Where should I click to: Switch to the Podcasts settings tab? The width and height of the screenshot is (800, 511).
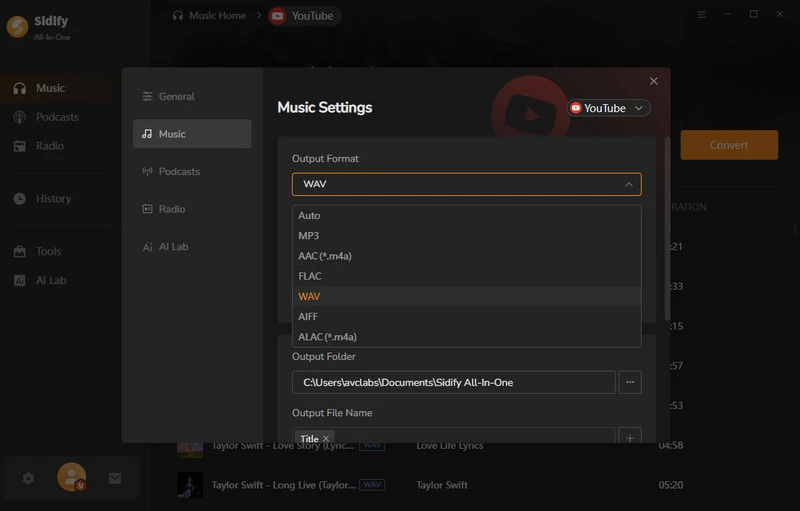pyautogui.click(x=192, y=172)
